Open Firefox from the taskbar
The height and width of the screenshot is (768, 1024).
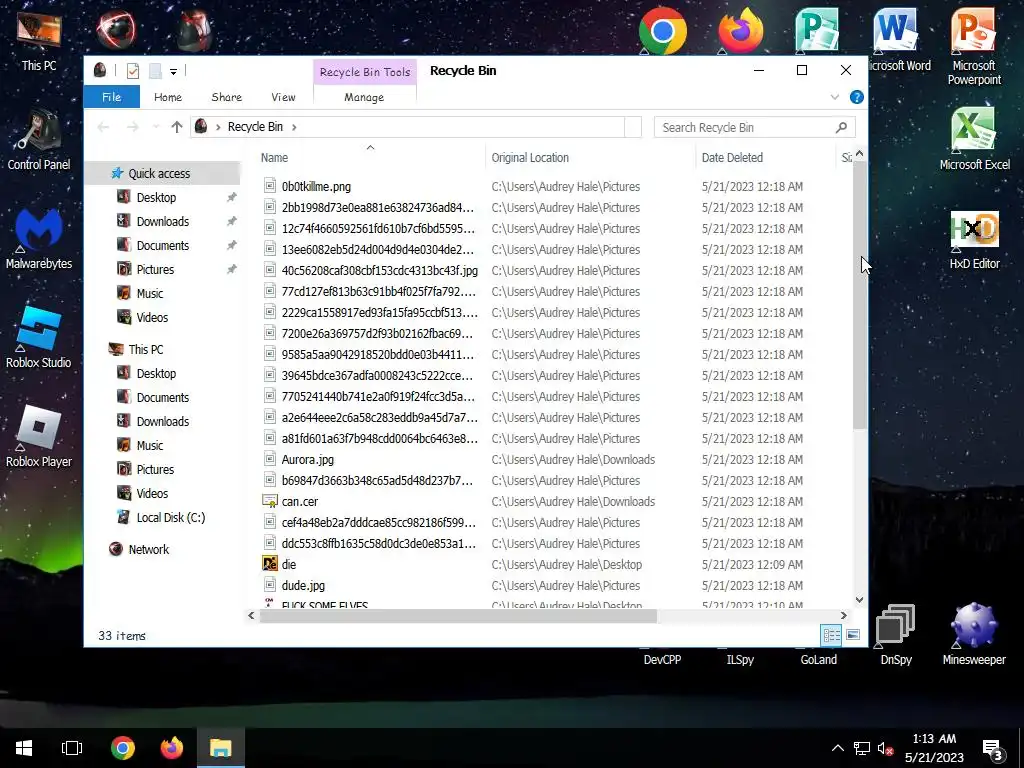(x=172, y=748)
